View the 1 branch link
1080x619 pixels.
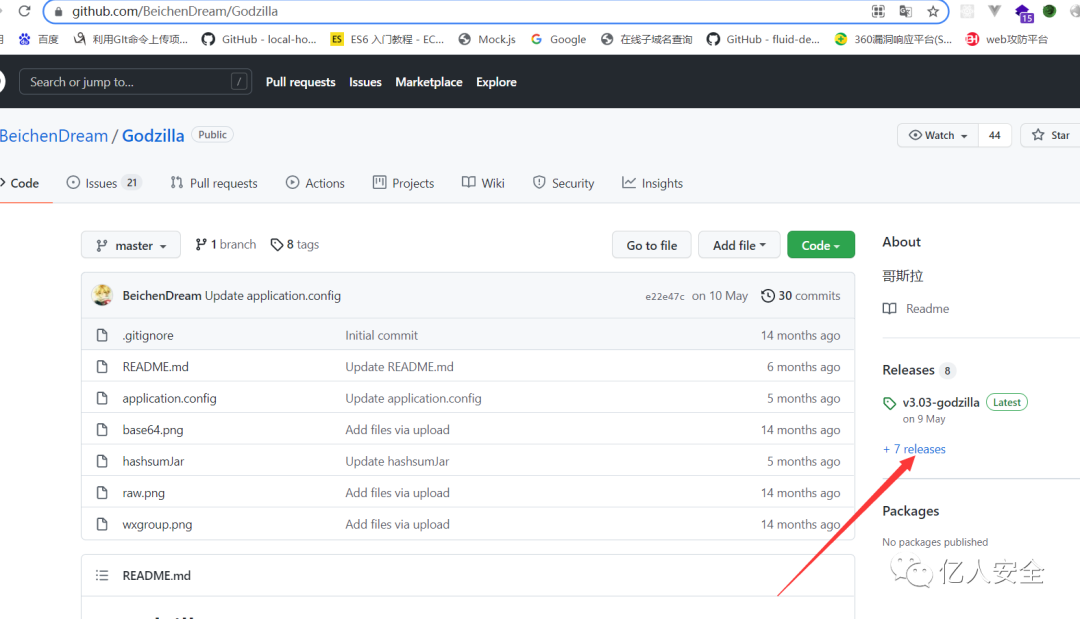pyautogui.click(x=225, y=244)
